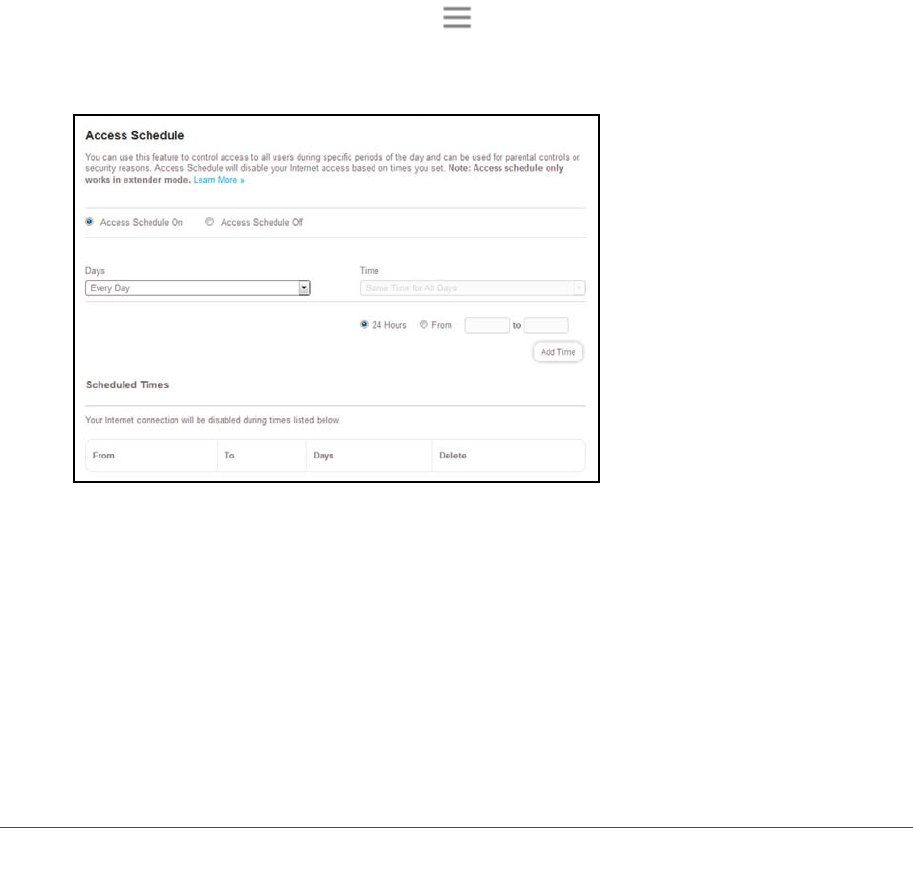Open the Same Time for All Days dropdown
913x894 pixels.
472,288
